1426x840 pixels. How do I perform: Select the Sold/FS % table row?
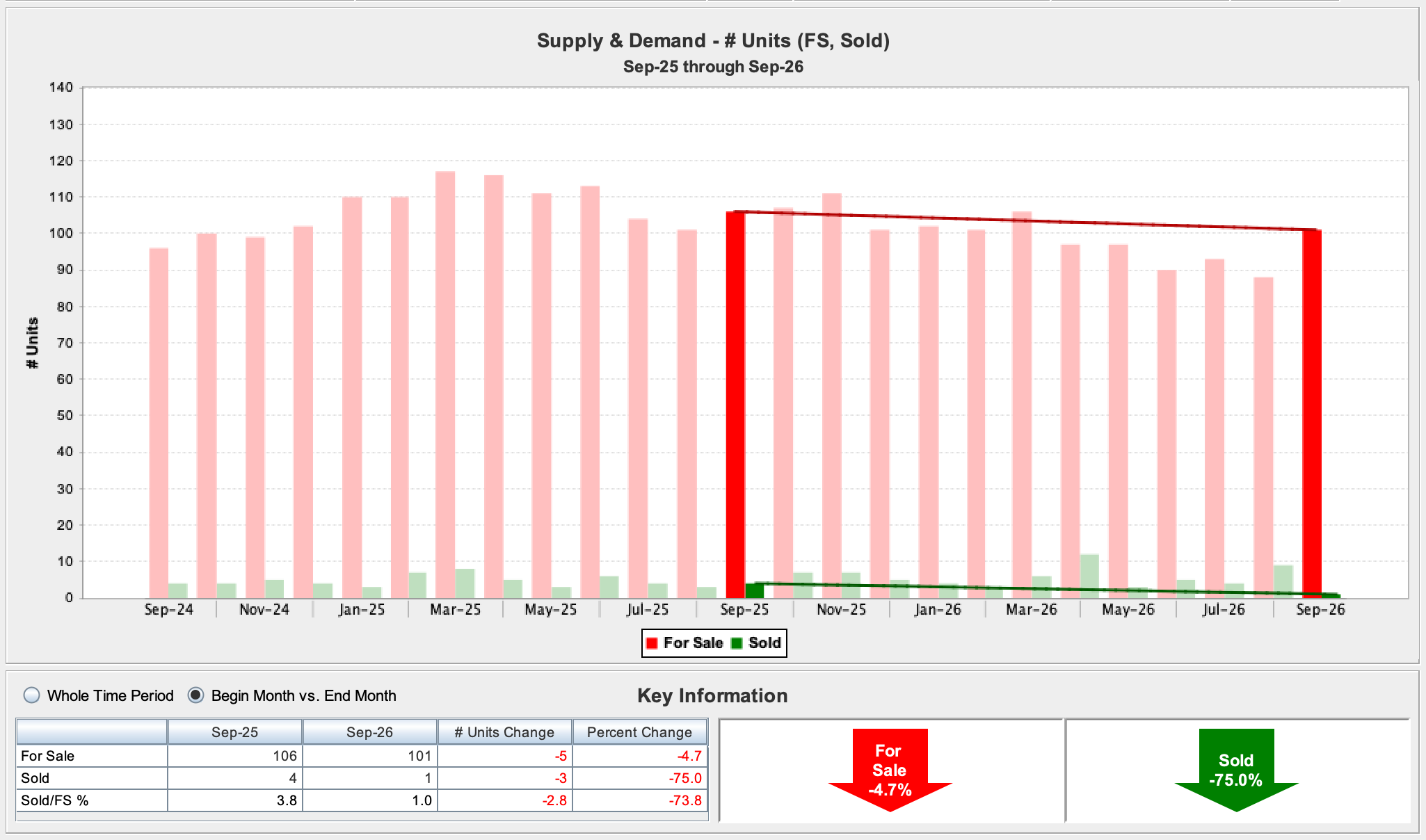(x=362, y=800)
